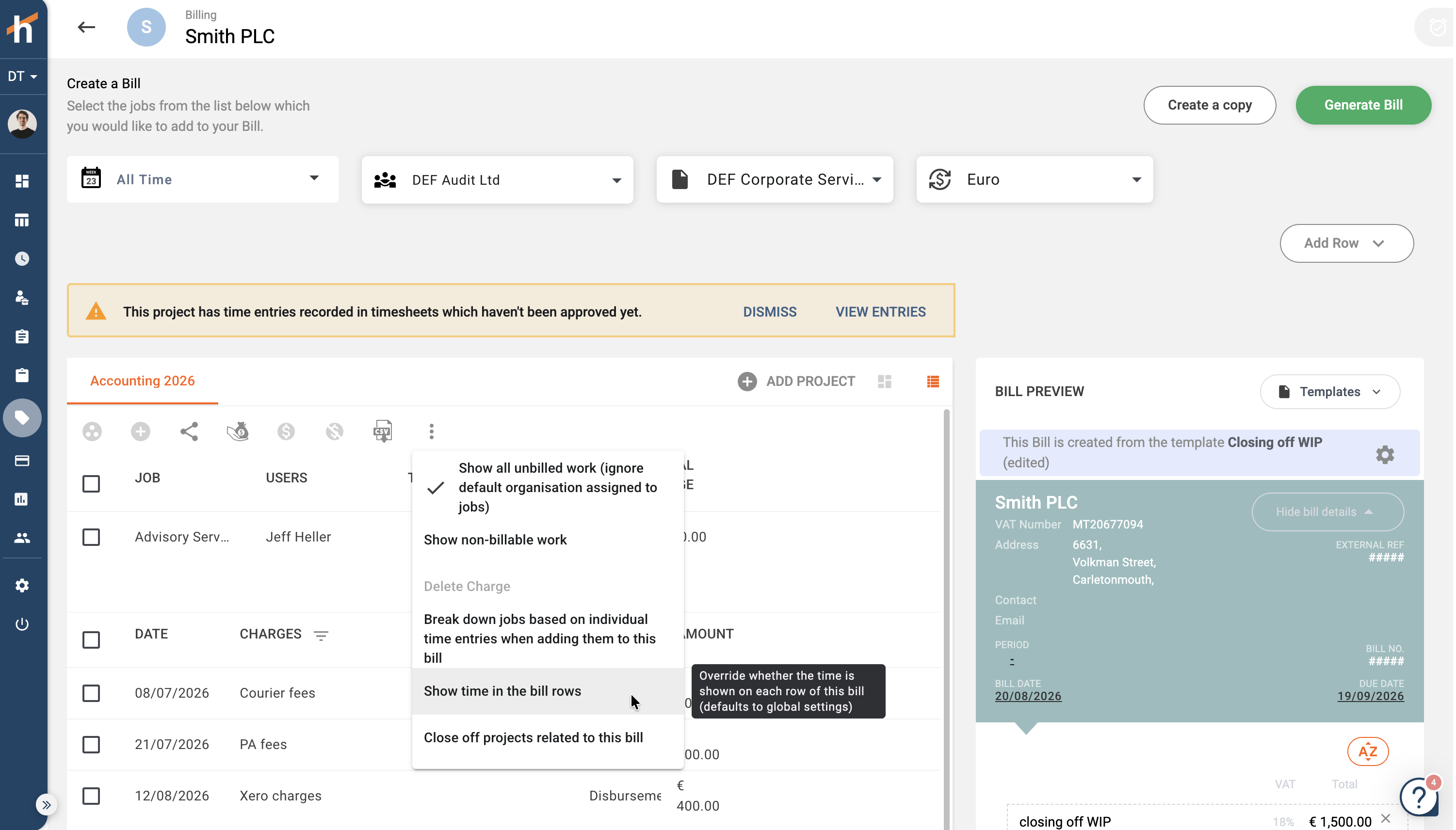This screenshot has height=830, width=1456.
Task: Select Show non-billable work menu item
Action: pos(548,540)
